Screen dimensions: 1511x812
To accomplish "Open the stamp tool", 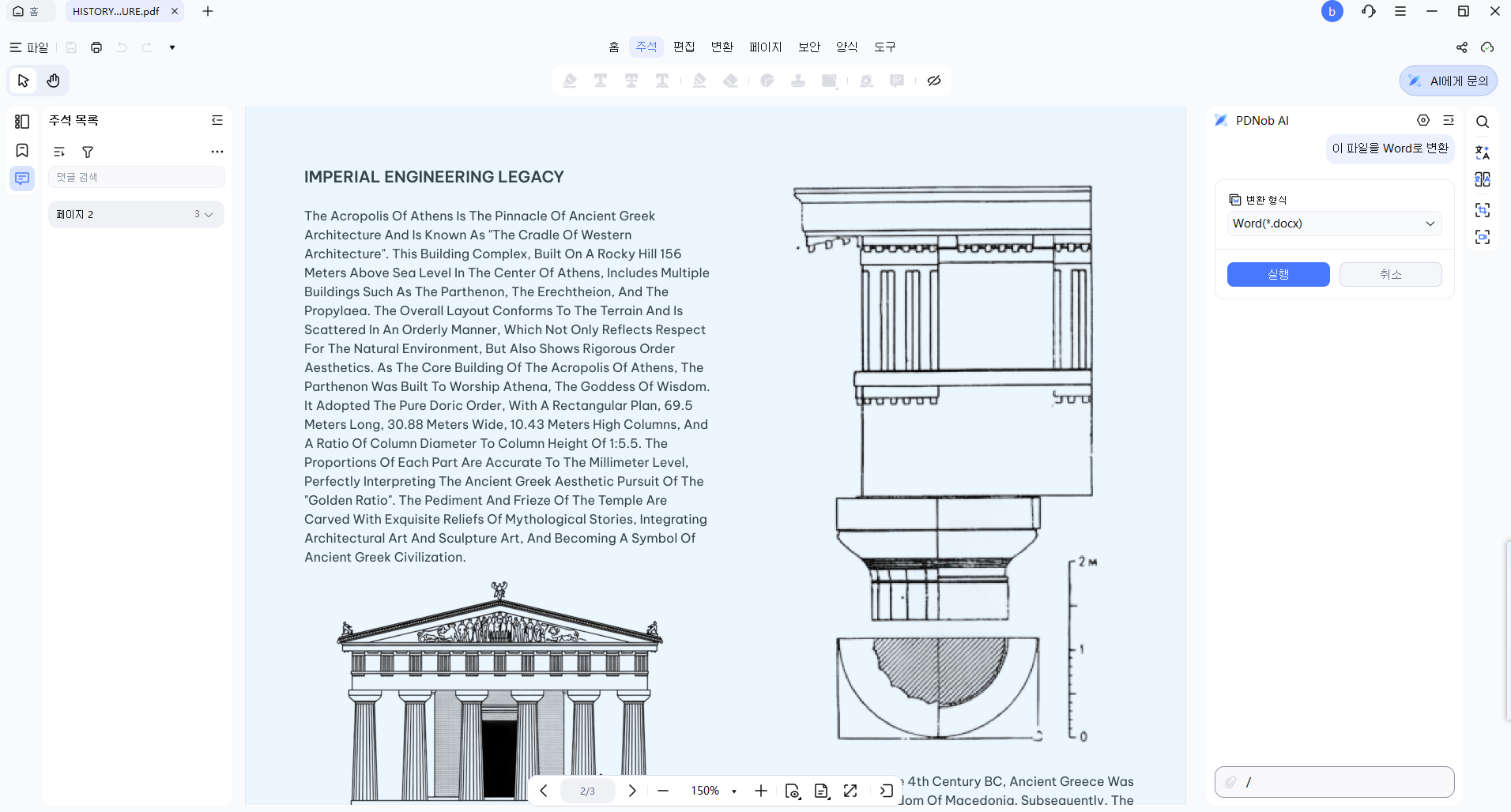I will click(798, 81).
